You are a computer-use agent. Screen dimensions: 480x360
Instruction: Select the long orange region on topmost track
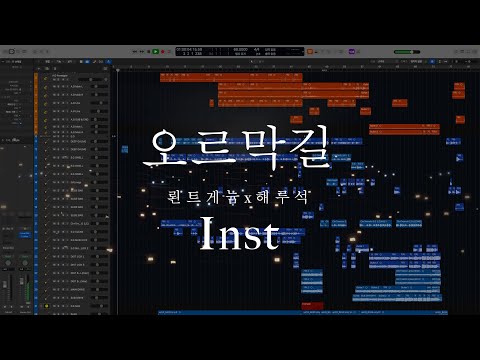click(231, 78)
